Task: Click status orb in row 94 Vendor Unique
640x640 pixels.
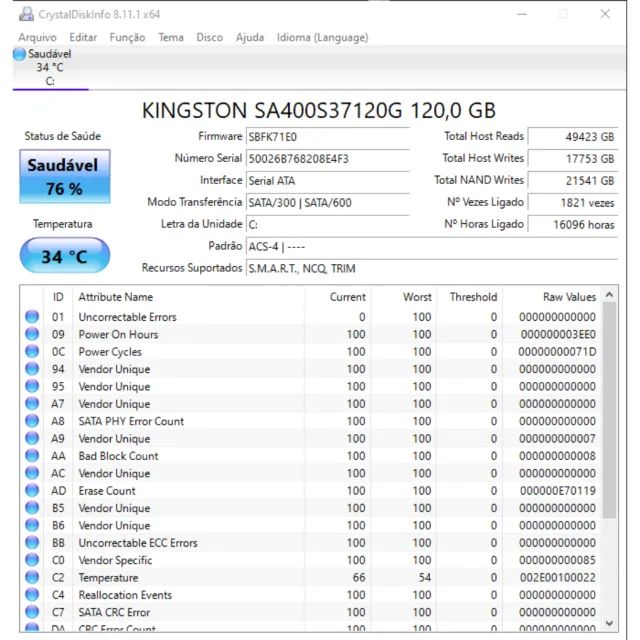Action: coord(32,369)
